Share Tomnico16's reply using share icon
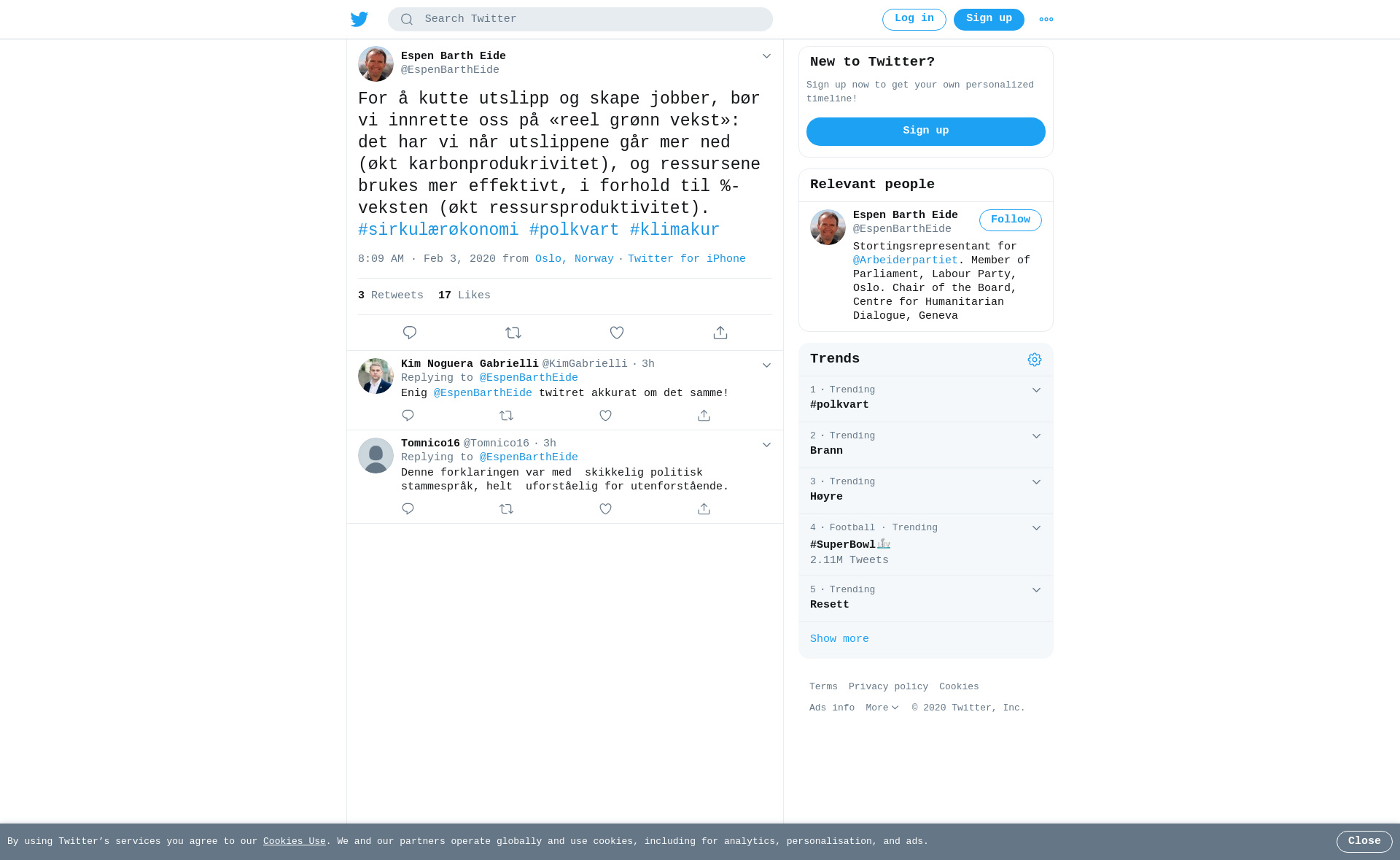 click(704, 508)
